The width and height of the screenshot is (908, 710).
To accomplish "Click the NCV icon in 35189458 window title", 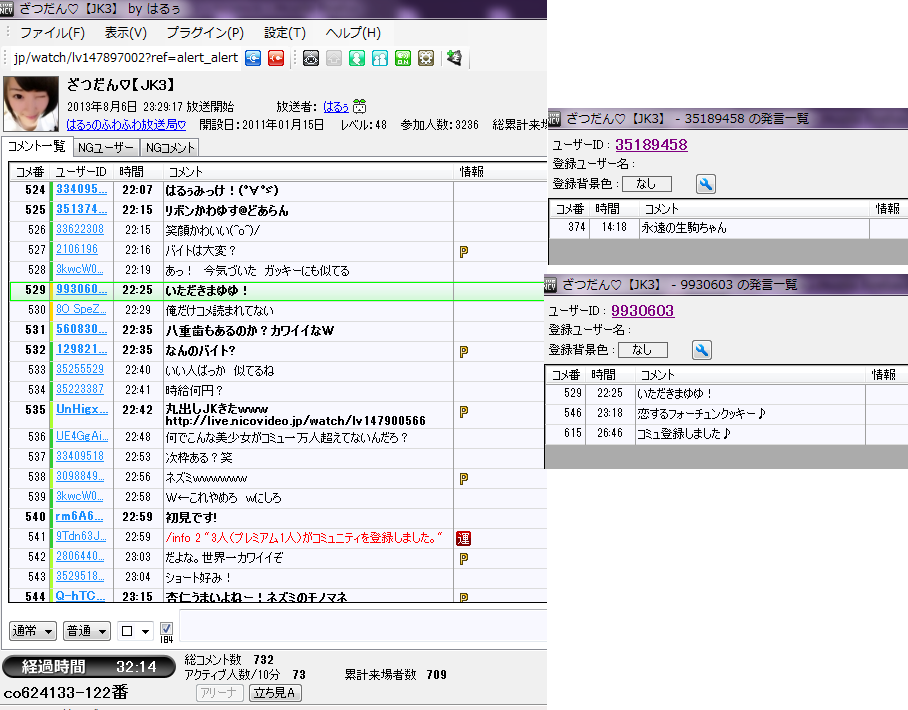I will coord(555,119).
